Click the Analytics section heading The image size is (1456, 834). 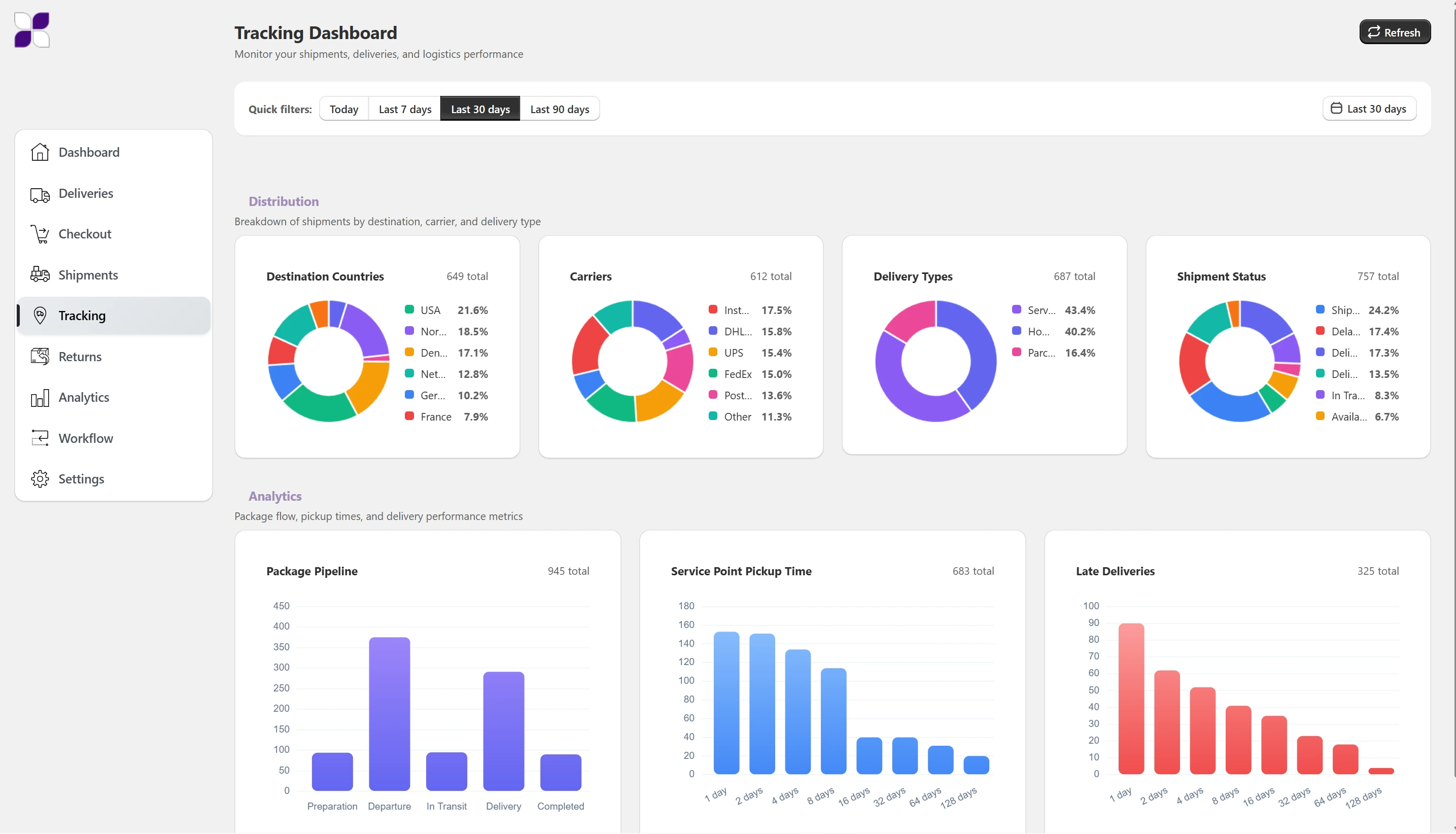click(x=275, y=496)
